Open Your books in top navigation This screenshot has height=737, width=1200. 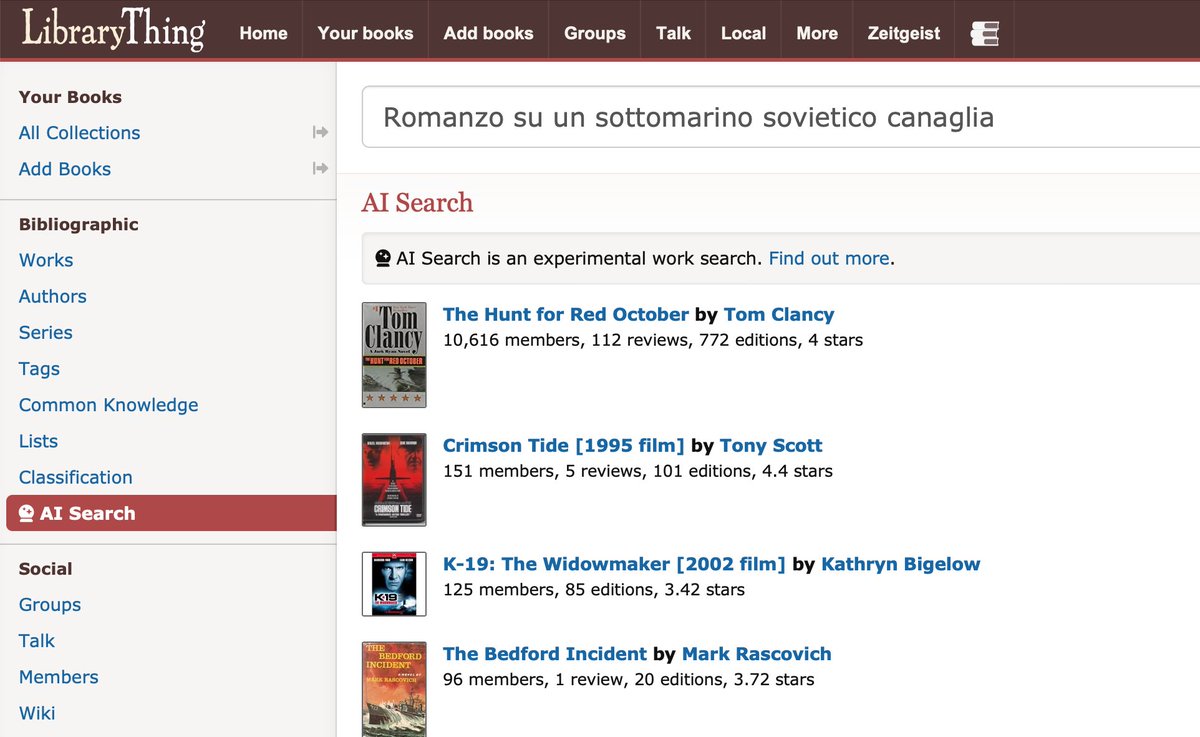pyautogui.click(x=365, y=33)
